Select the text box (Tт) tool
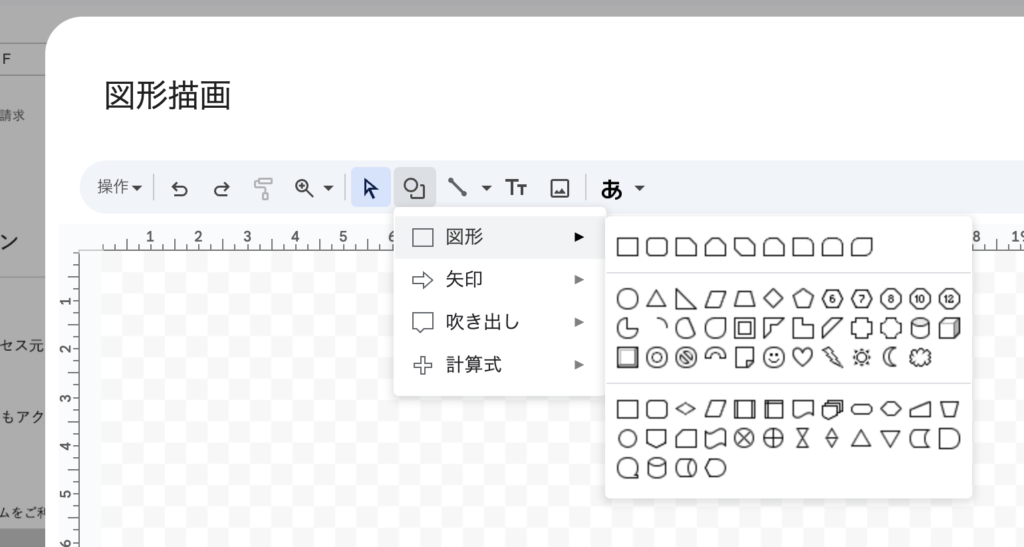The image size is (1024, 547). tap(516, 188)
